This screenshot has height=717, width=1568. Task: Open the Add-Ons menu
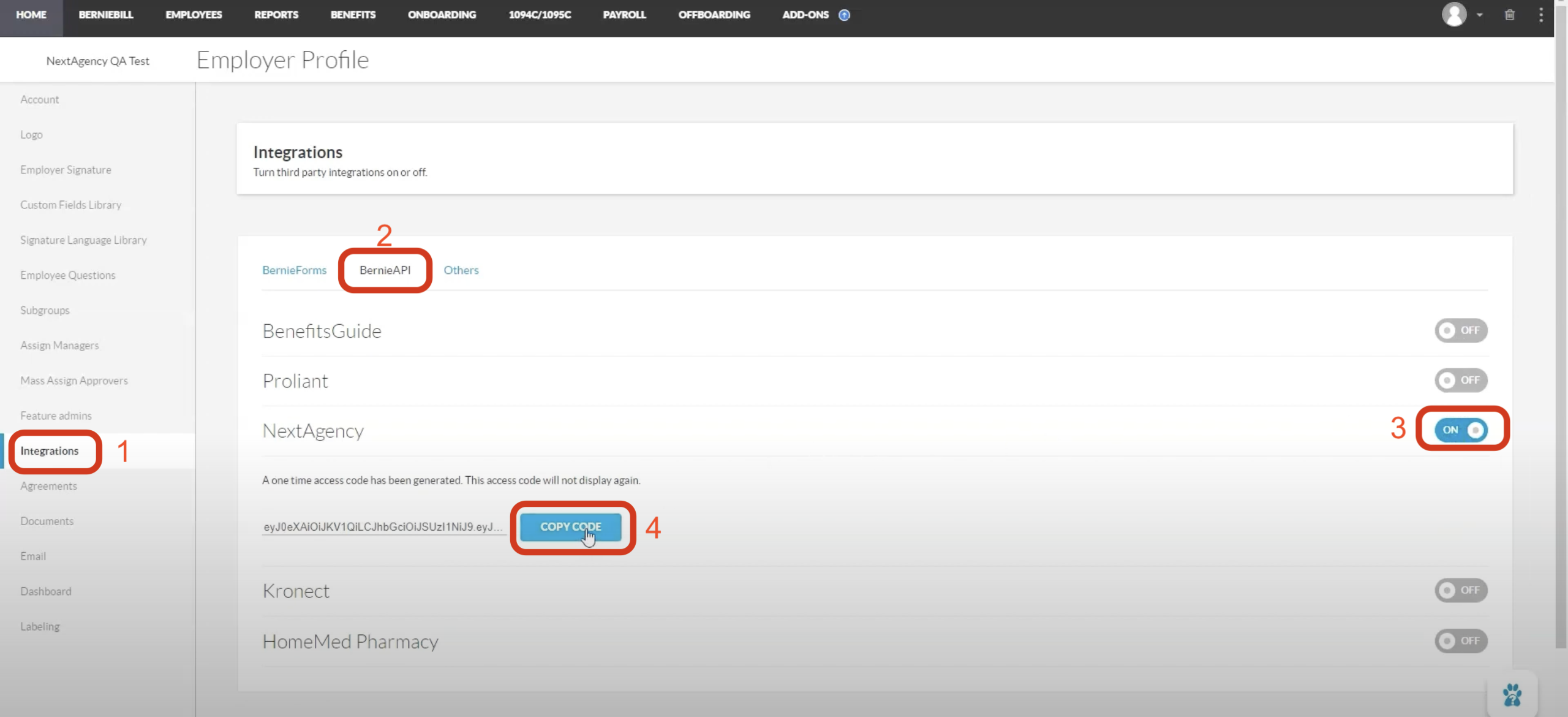pos(805,15)
